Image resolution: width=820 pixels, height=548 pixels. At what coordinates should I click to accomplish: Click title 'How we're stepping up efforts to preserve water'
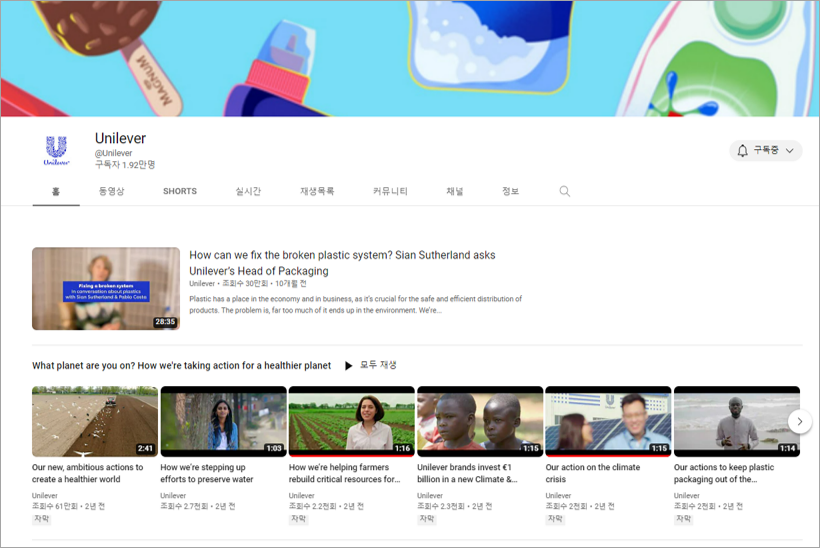point(207,473)
